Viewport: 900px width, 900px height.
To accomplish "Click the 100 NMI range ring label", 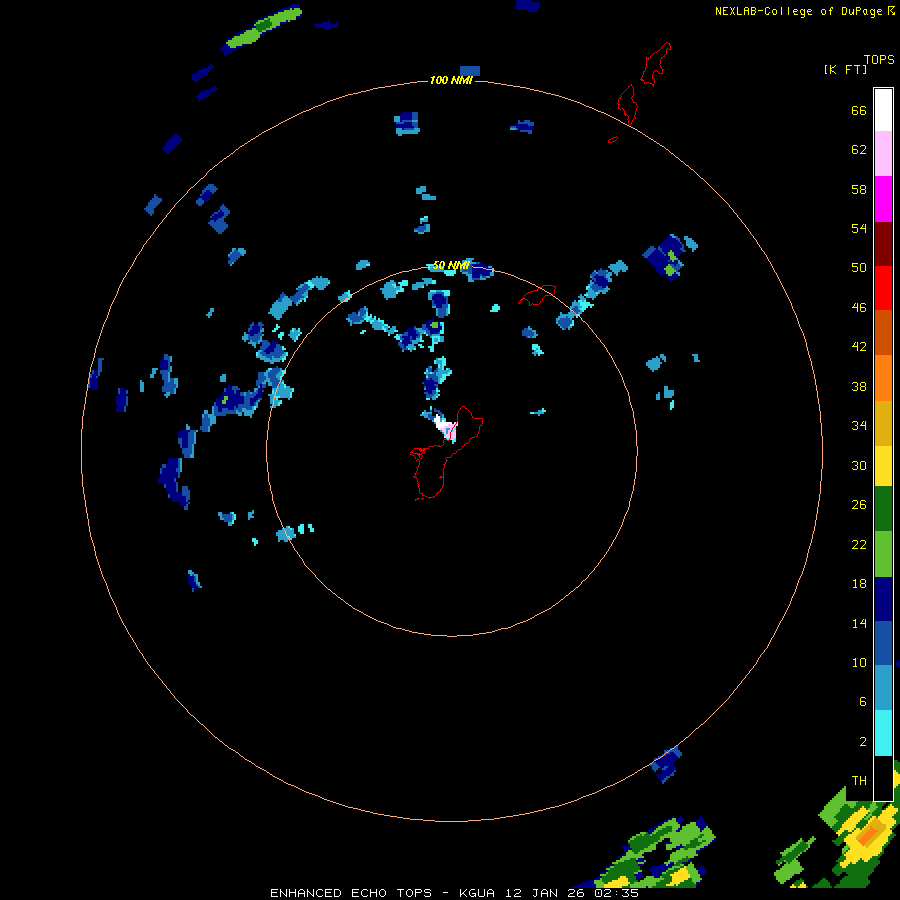I will click(451, 80).
